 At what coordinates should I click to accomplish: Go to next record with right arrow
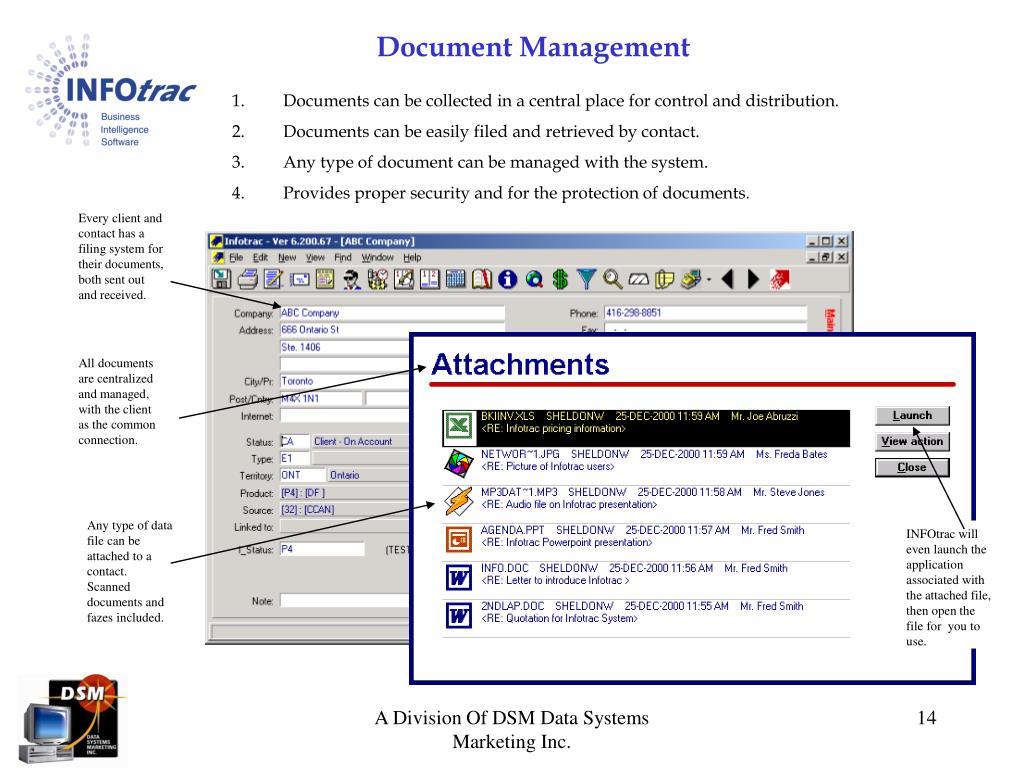click(x=753, y=280)
